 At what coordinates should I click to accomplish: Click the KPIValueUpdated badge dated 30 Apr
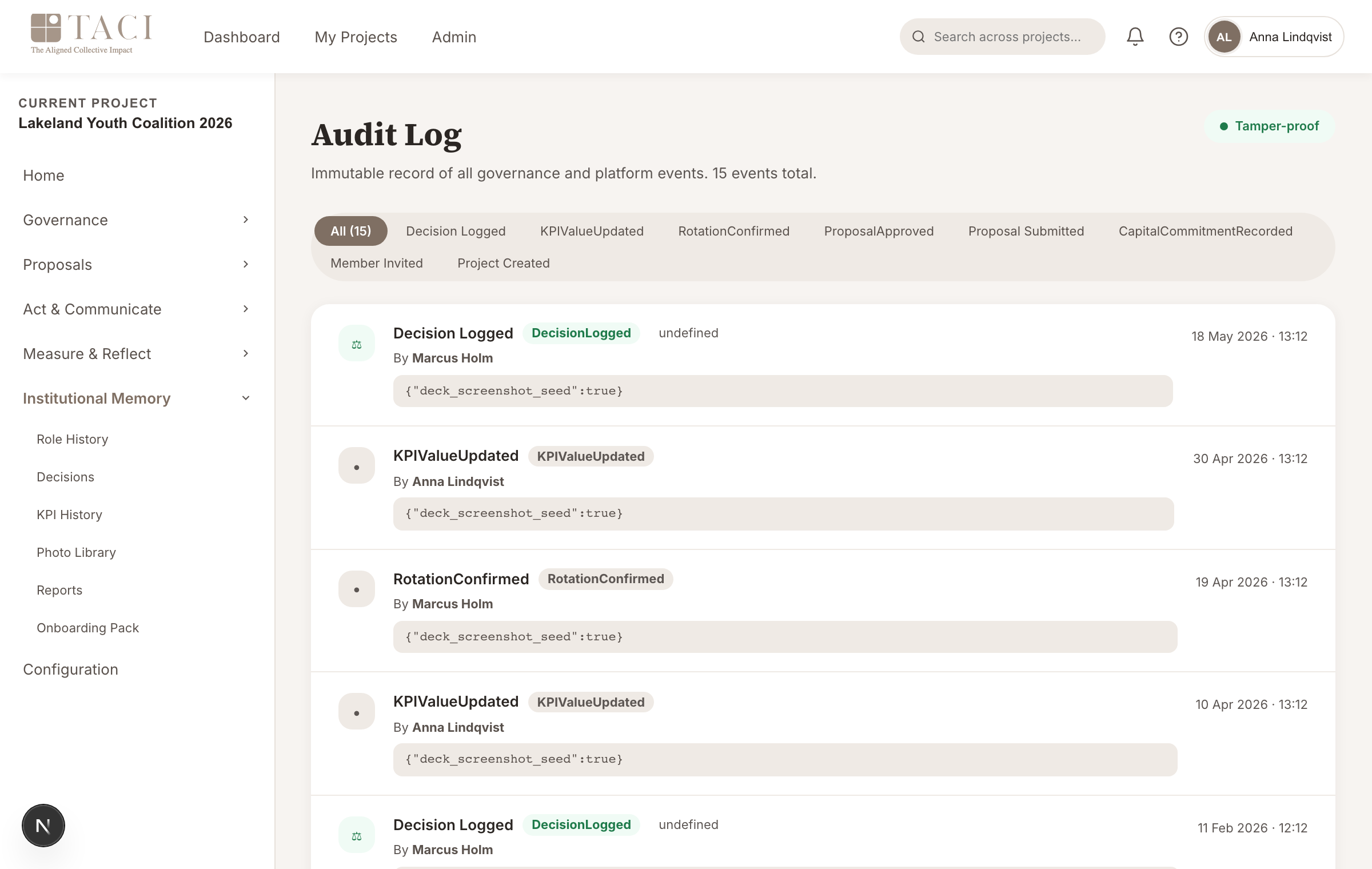pyautogui.click(x=591, y=456)
